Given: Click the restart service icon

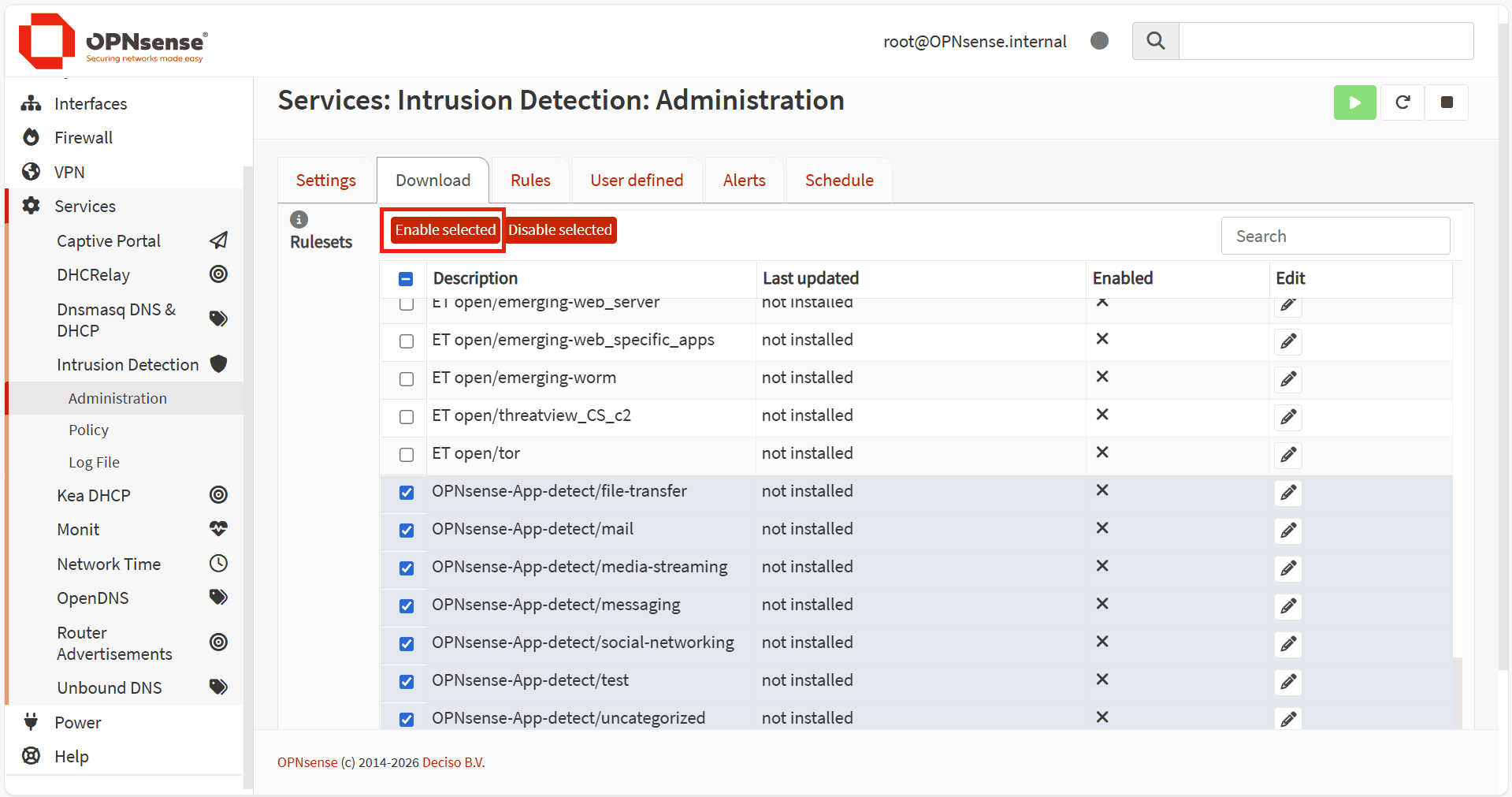Looking at the screenshot, I should 1402,102.
